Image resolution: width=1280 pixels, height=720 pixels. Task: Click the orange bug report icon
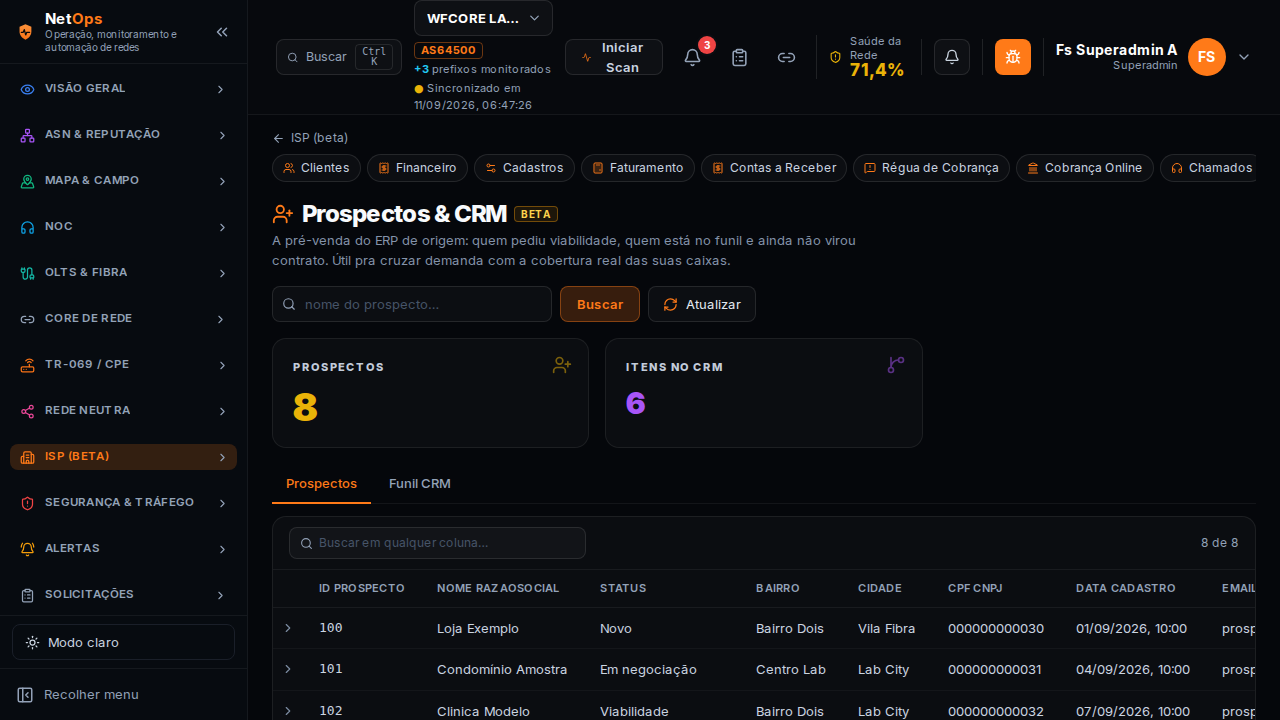[1013, 57]
